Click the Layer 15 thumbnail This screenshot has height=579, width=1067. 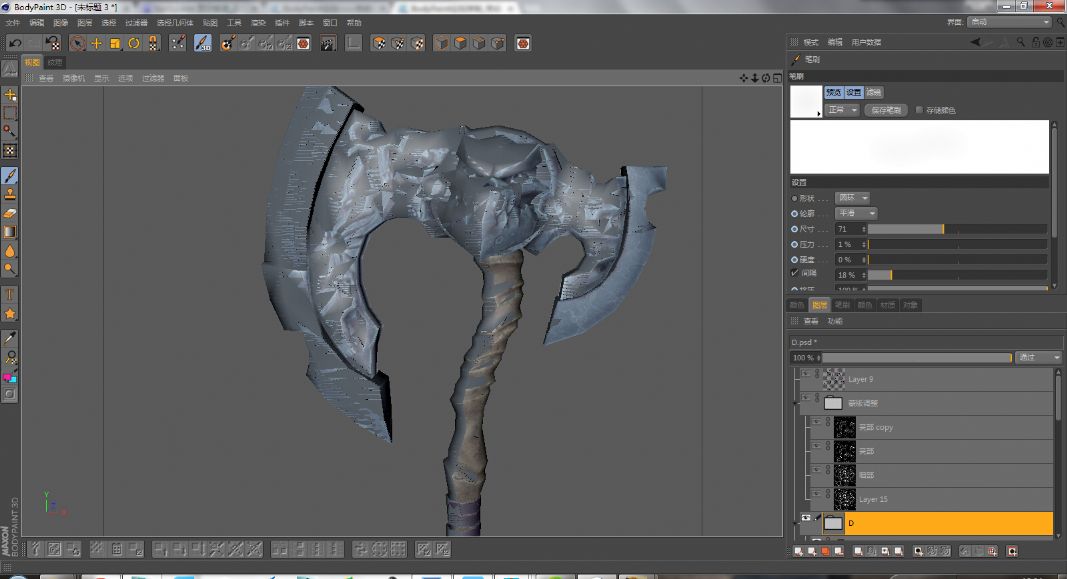(x=844, y=499)
